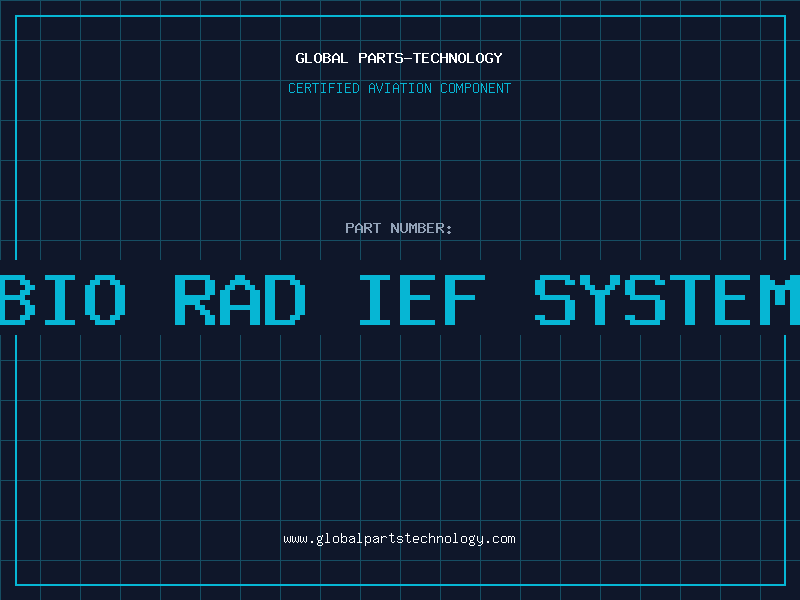The height and width of the screenshot is (600, 800).
Task: Click the PART NUMBER: label
Action: 399,228
